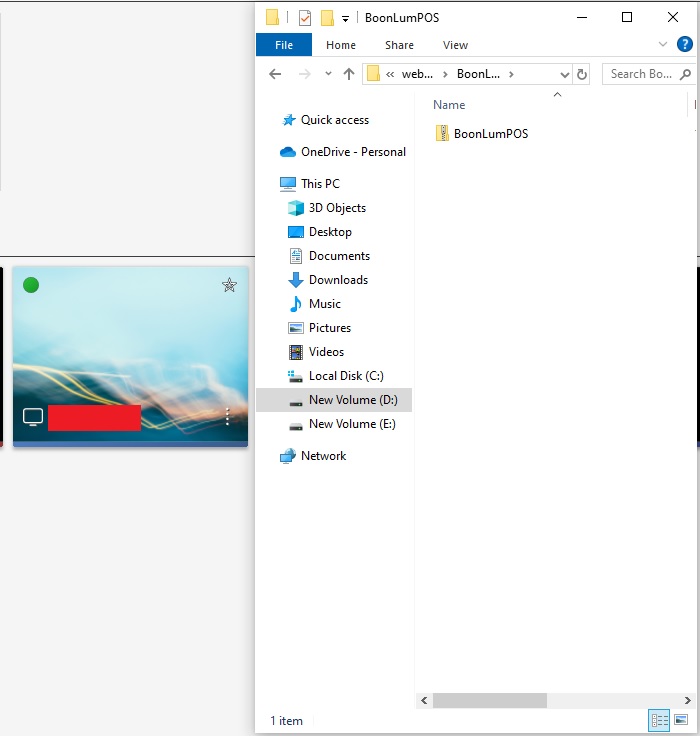Switch to the View ribbon tab

click(455, 45)
